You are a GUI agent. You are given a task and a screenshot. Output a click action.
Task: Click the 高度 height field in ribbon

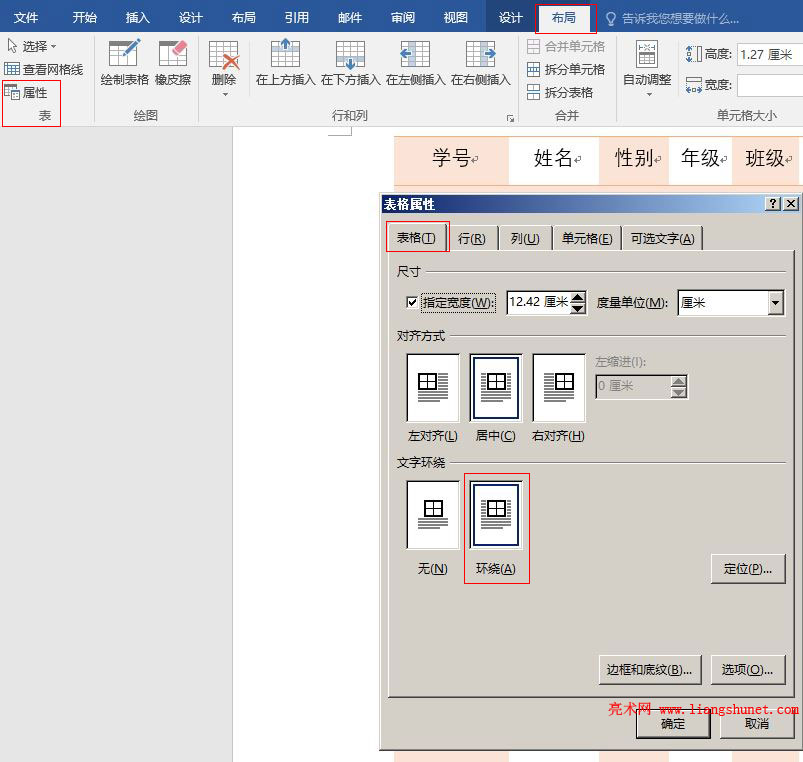pyautogui.click(x=769, y=54)
